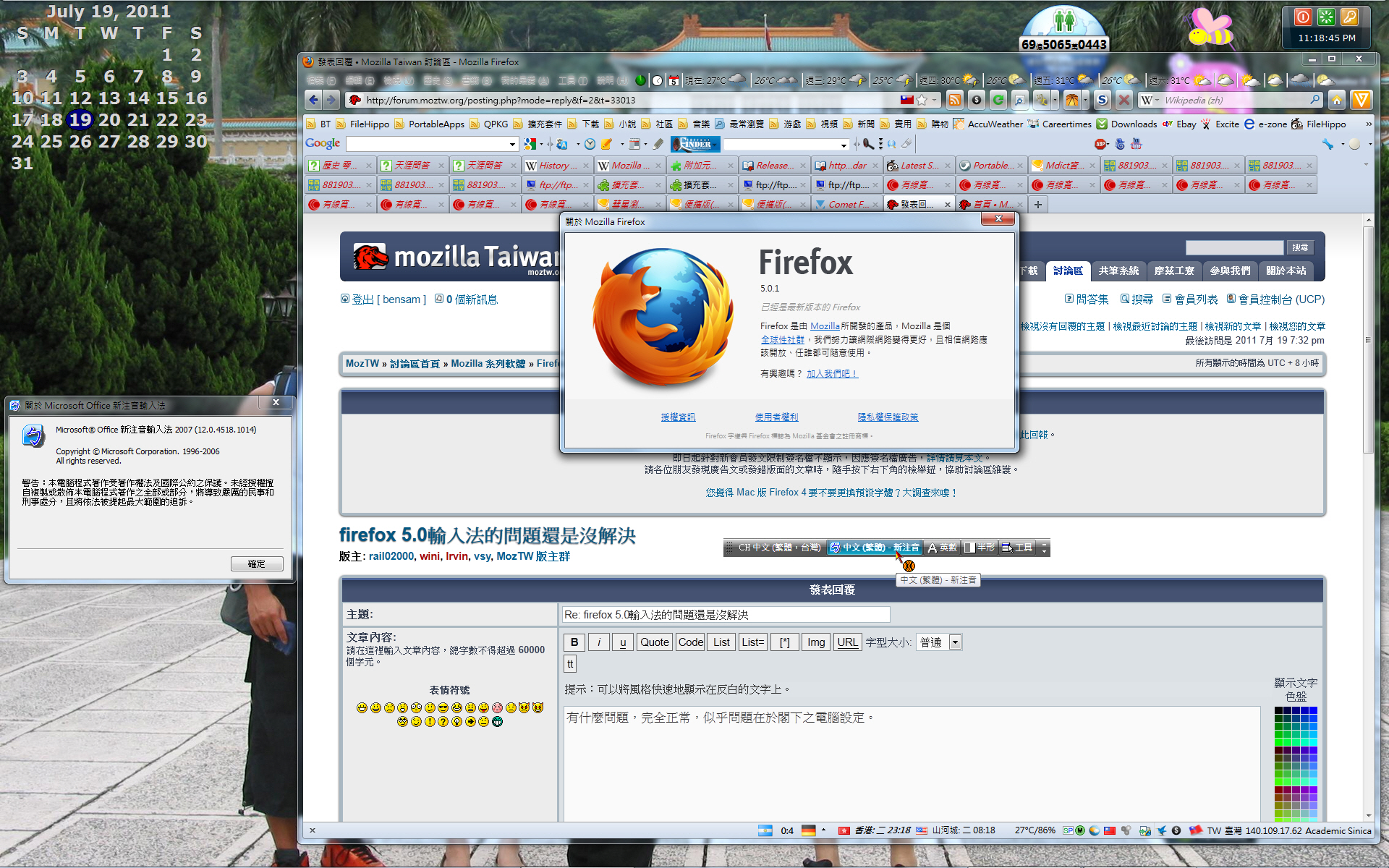Toggle 半形 half-width on IME bar

[x=980, y=548]
